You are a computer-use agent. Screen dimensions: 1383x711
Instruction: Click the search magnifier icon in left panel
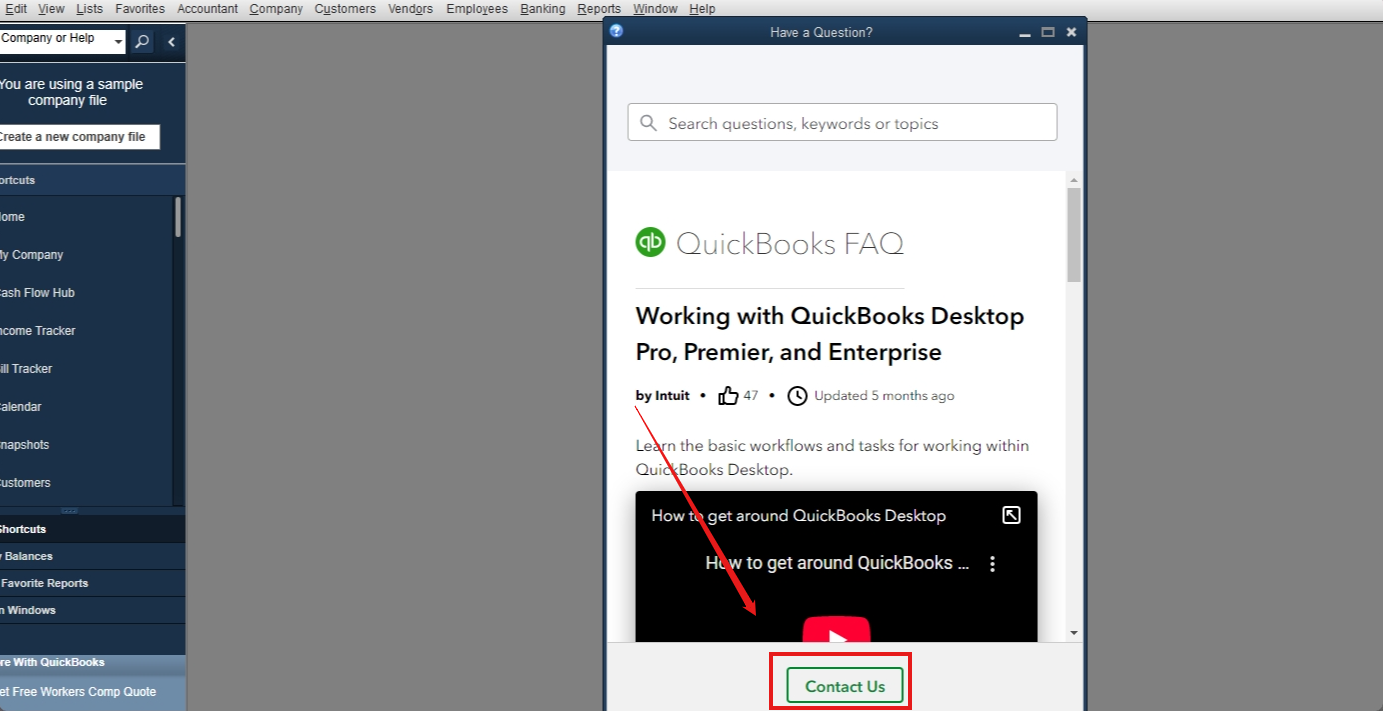click(x=142, y=41)
